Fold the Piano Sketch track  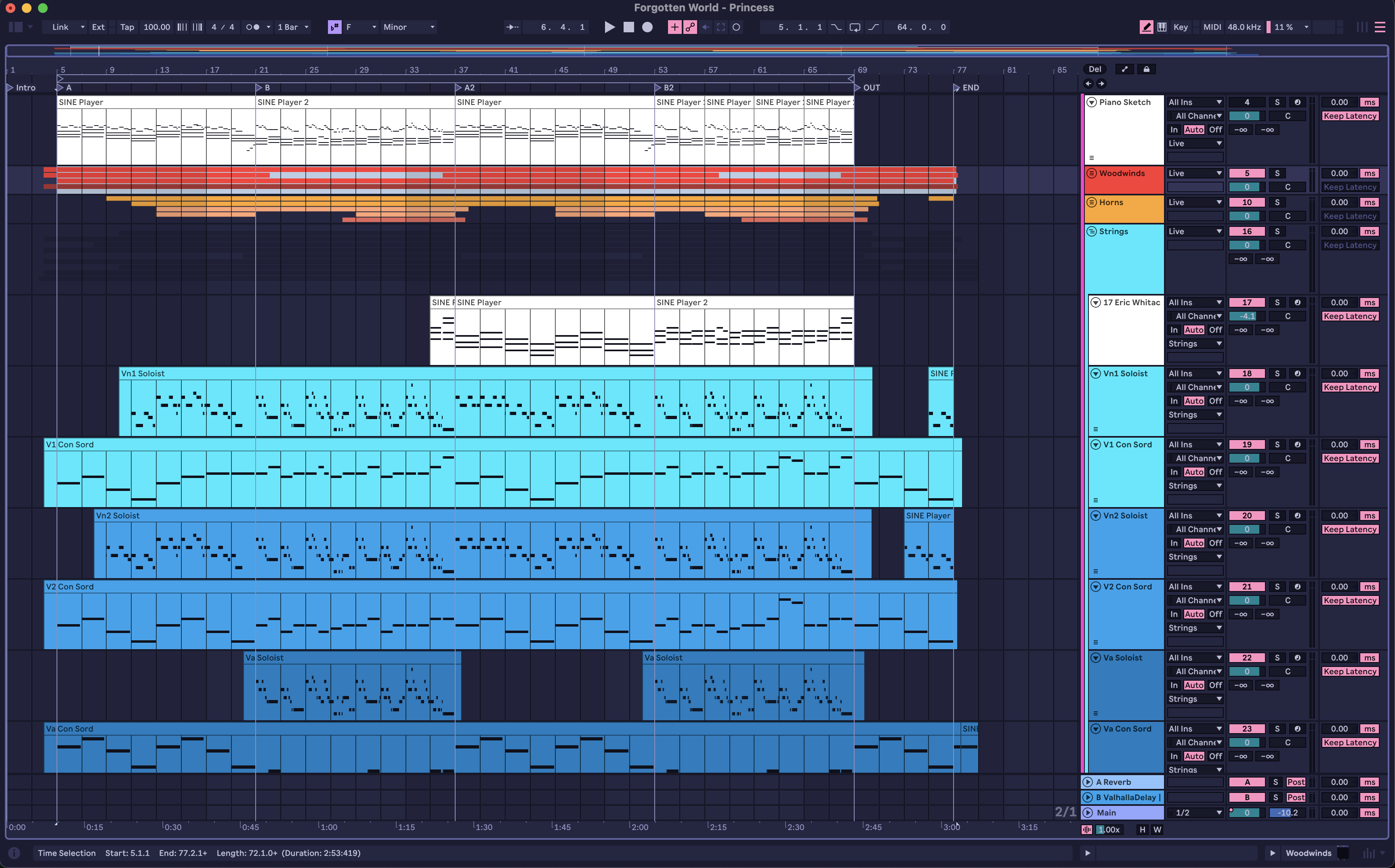click(1092, 102)
